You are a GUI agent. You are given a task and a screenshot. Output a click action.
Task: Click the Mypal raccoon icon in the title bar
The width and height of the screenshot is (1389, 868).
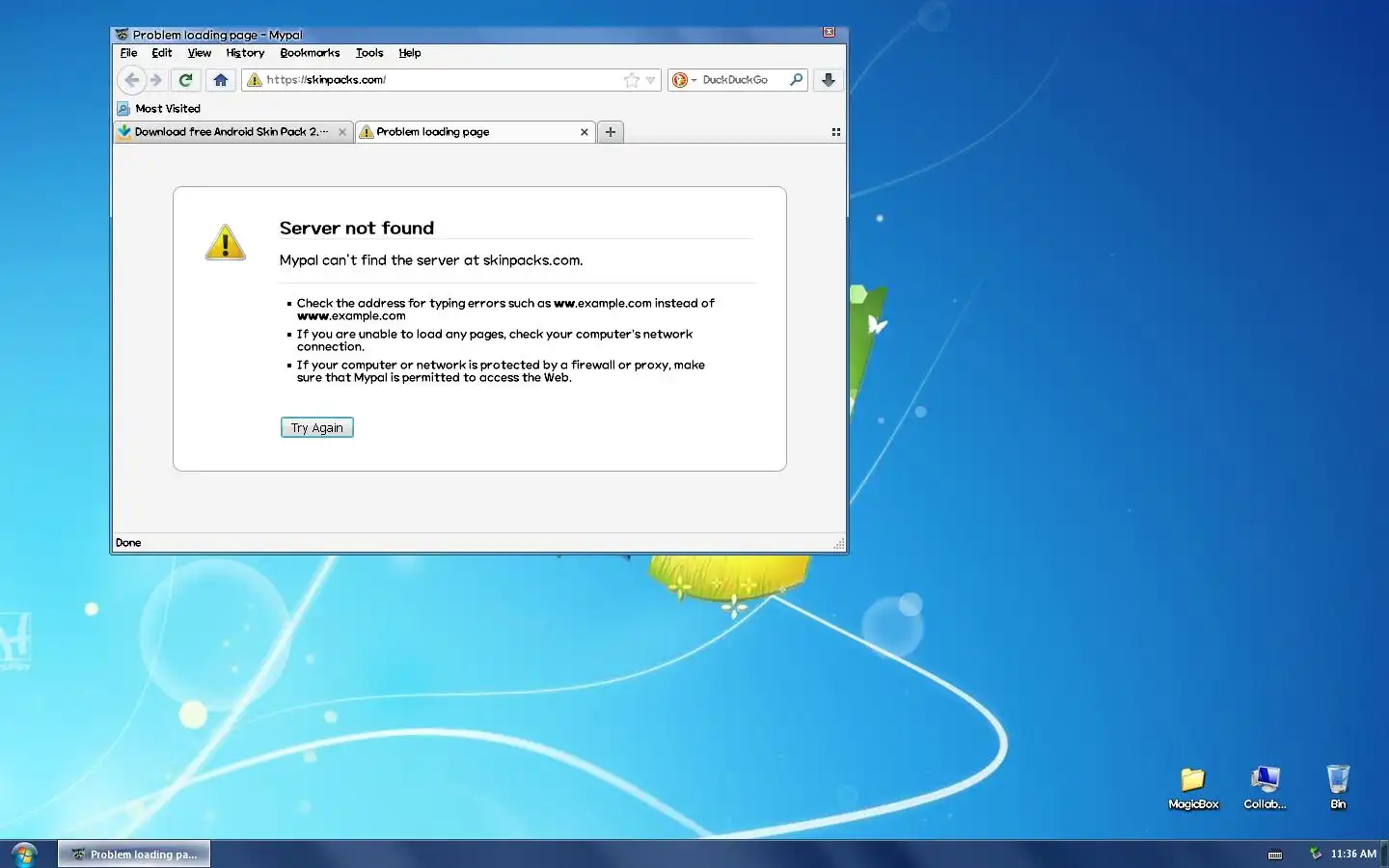(122, 35)
